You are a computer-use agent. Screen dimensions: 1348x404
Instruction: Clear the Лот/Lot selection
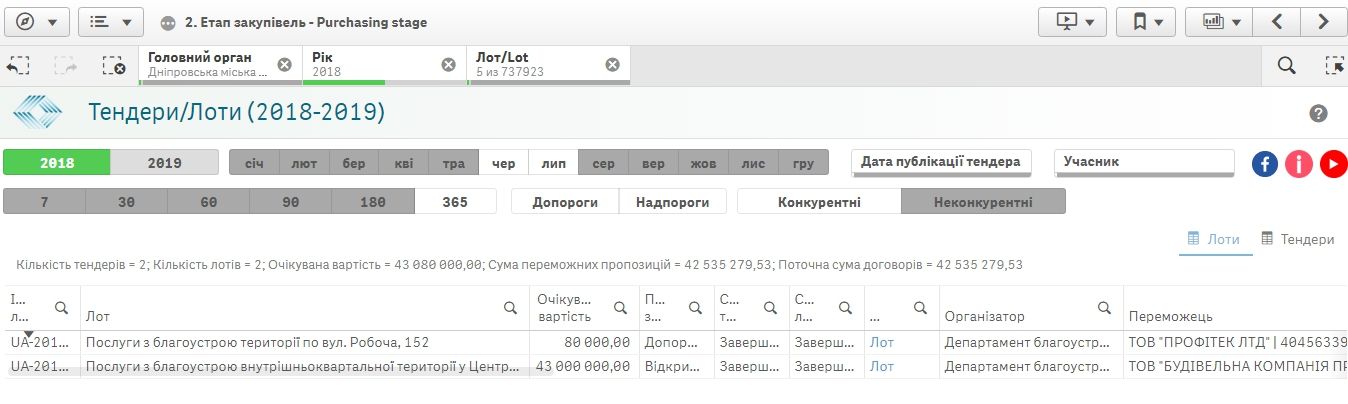click(x=612, y=65)
